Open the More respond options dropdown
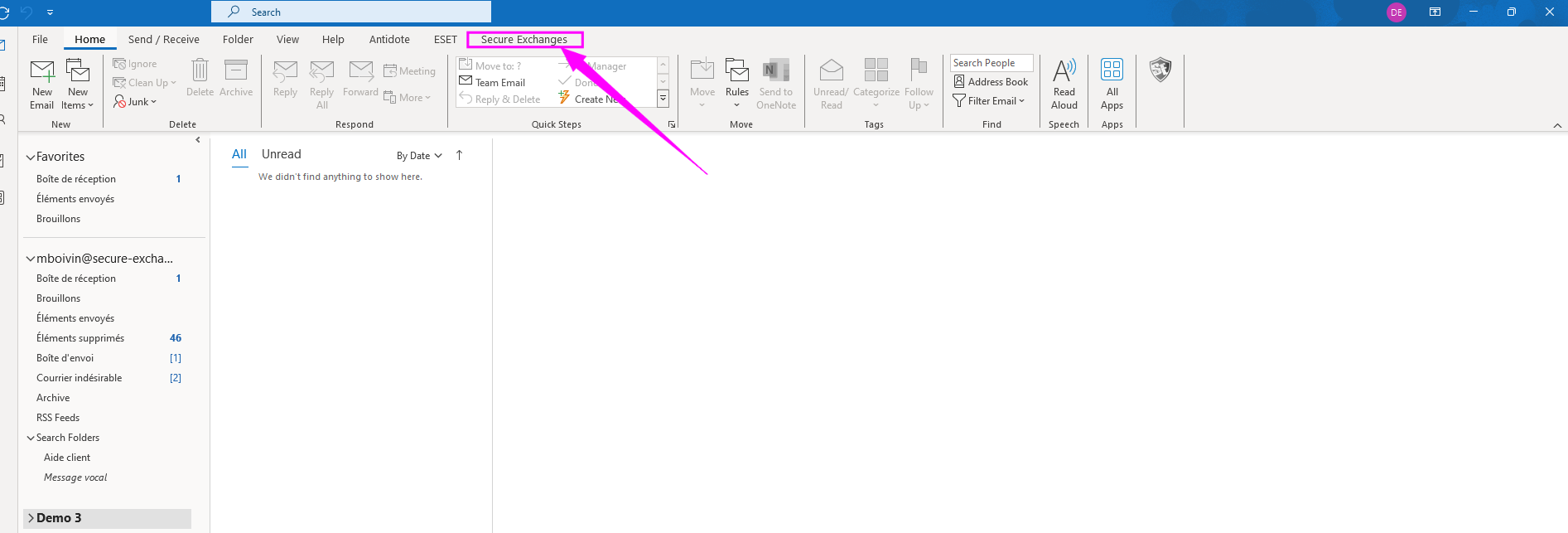1568x533 pixels. pyautogui.click(x=408, y=98)
